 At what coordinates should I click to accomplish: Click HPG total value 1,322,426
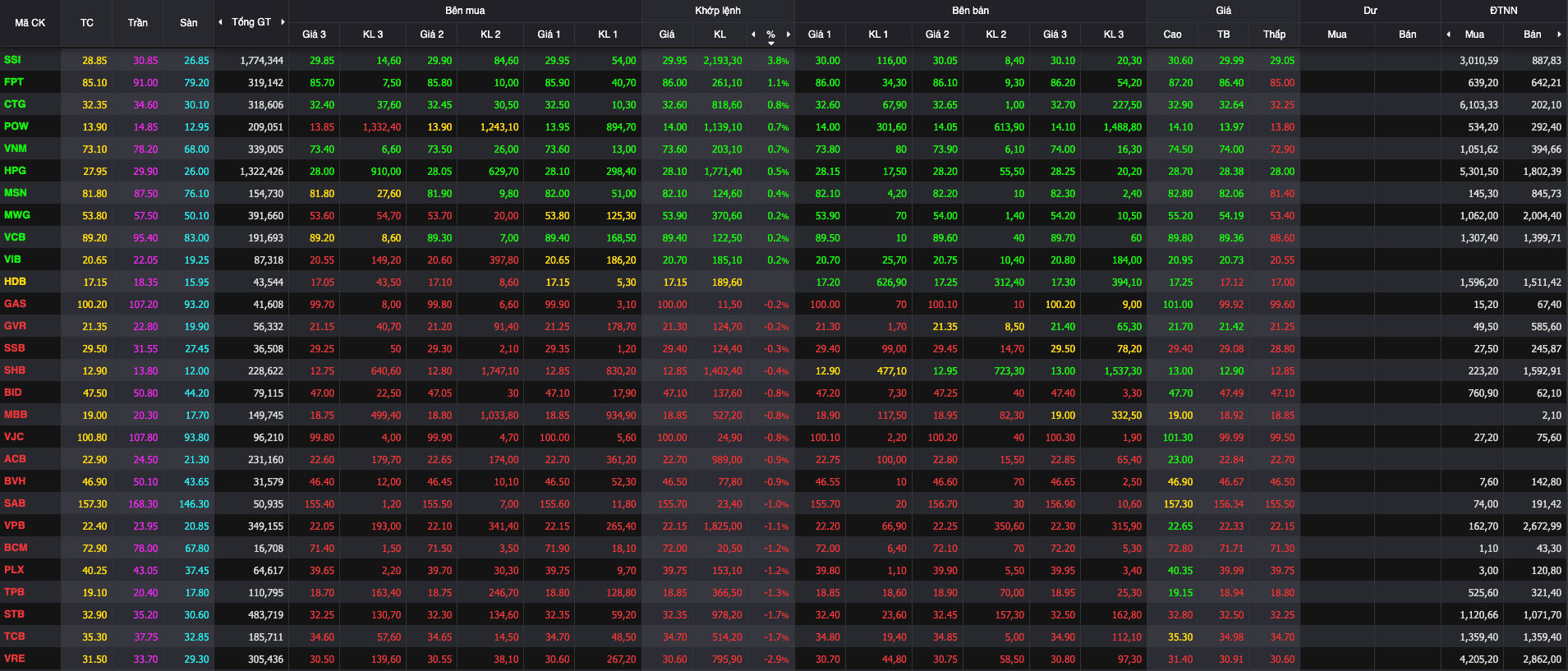[262, 172]
